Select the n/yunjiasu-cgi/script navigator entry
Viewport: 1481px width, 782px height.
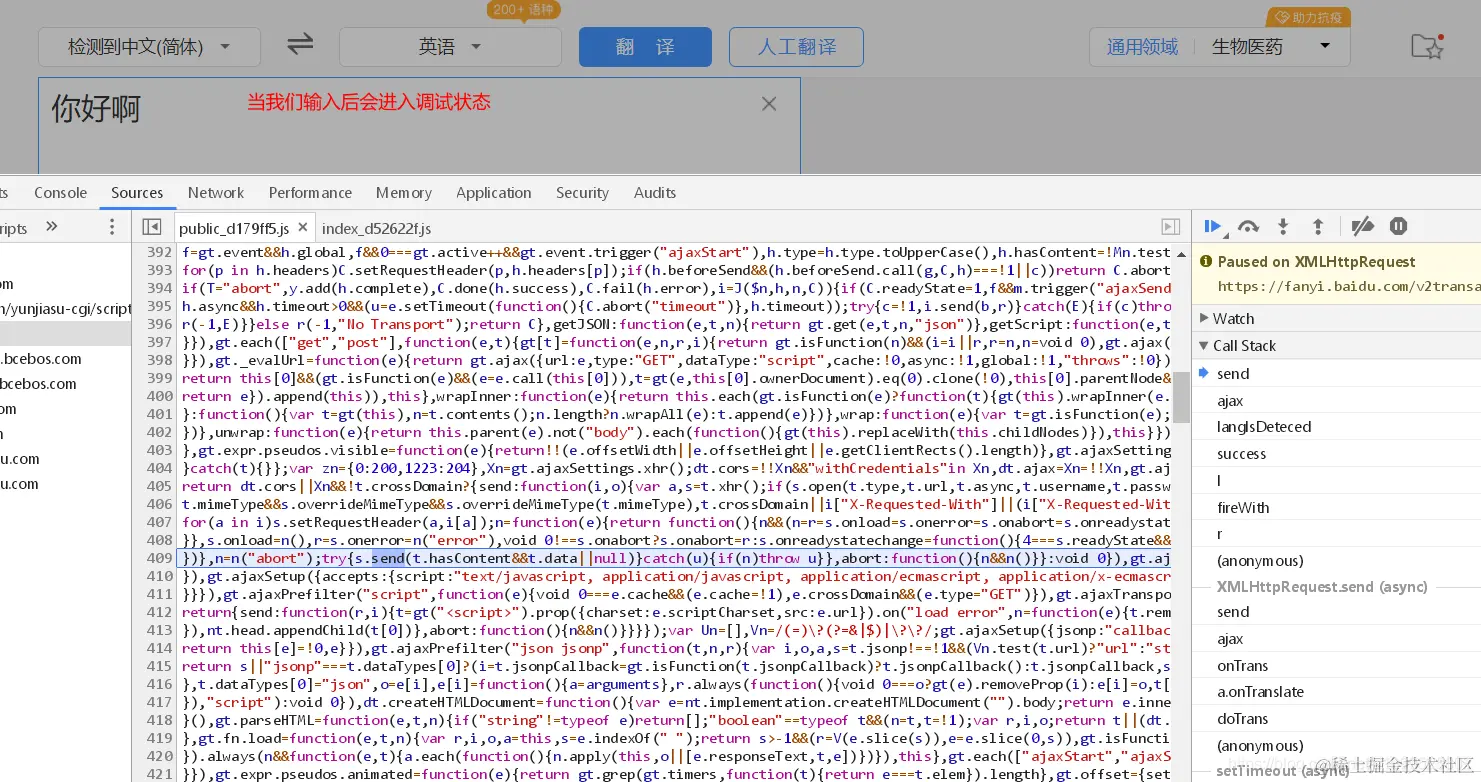click(x=65, y=309)
